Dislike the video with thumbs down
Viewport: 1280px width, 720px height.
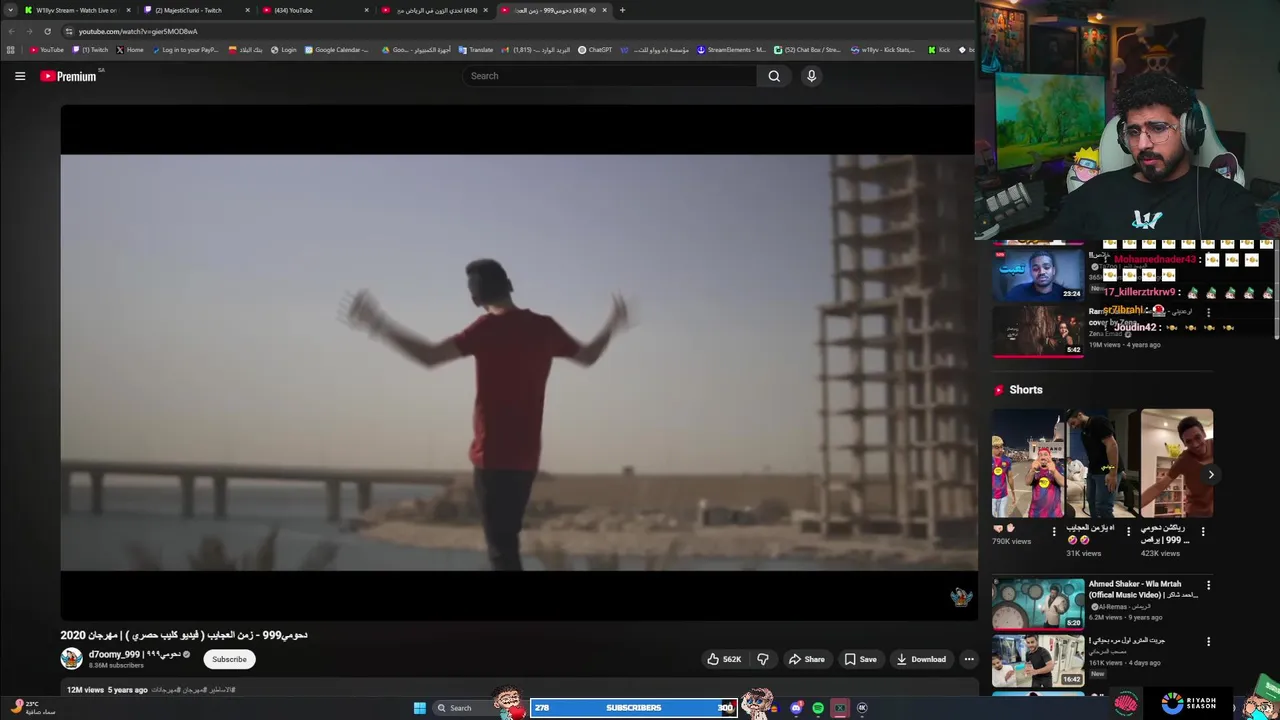pos(763,659)
